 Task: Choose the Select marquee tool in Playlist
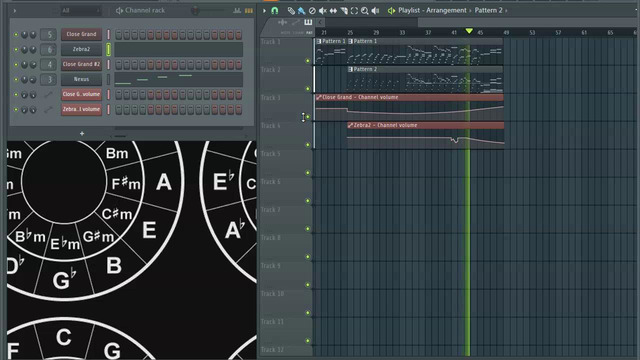[354, 11]
